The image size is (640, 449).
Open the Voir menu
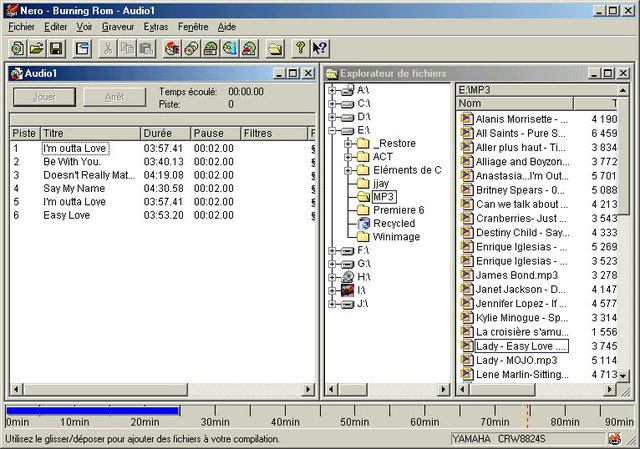84,27
